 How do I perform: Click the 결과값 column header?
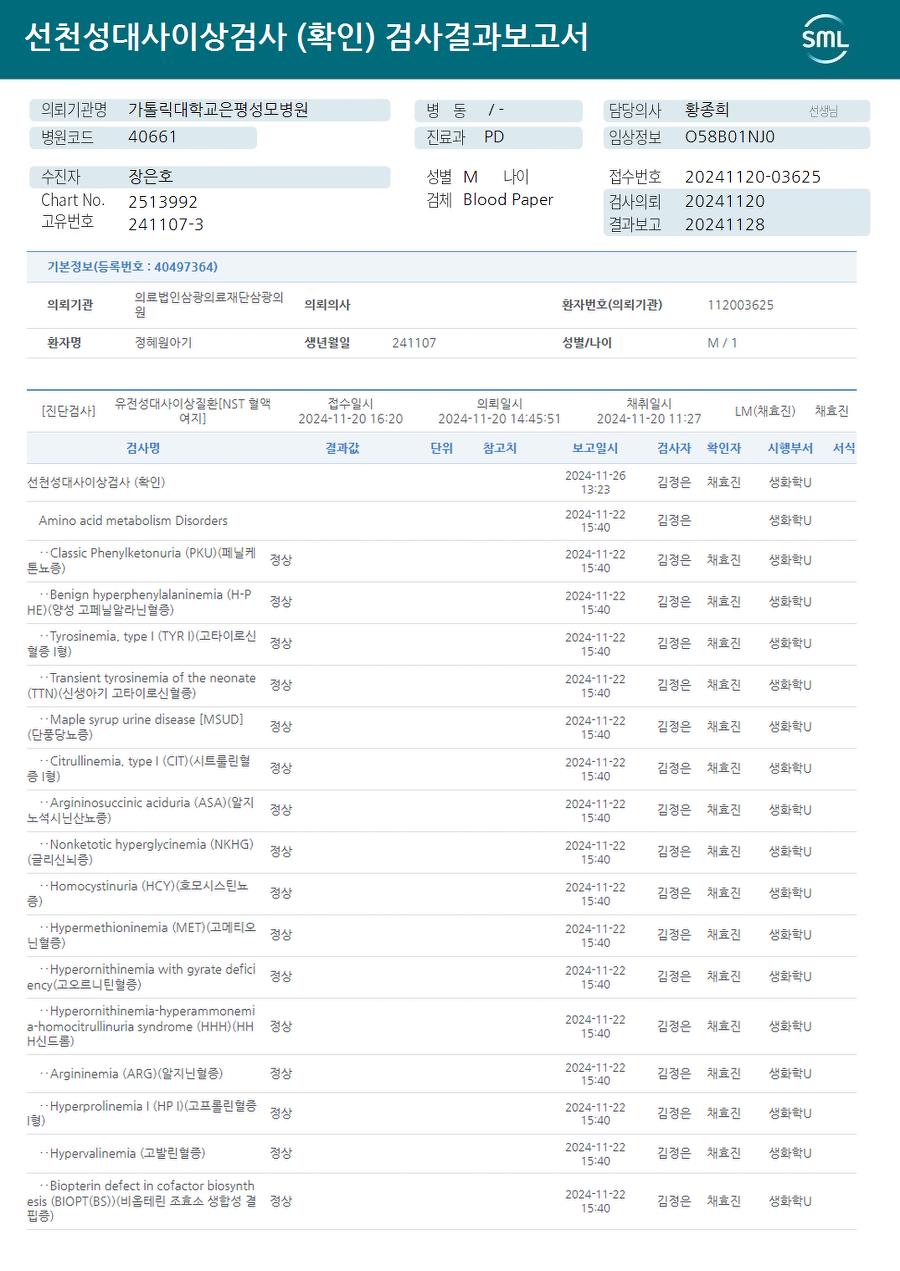tap(342, 448)
